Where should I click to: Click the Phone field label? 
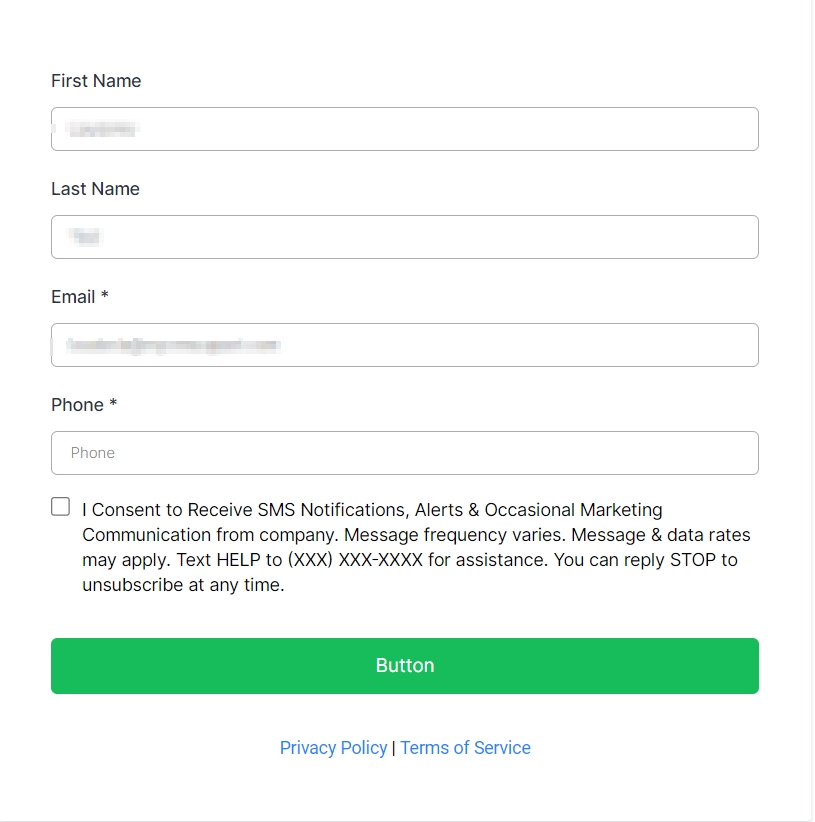(77, 405)
